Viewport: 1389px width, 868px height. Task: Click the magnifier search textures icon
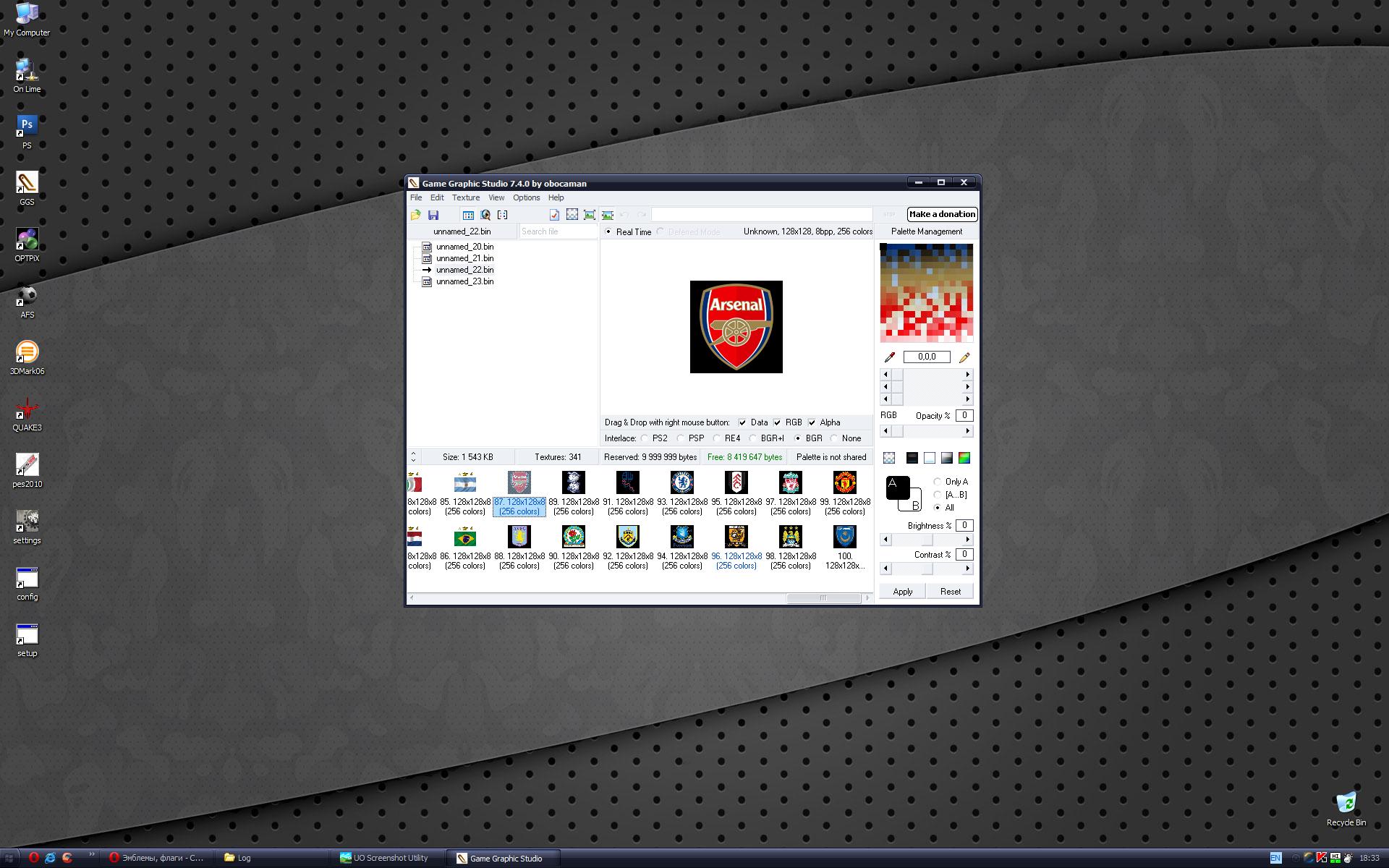pyautogui.click(x=485, y=215)
